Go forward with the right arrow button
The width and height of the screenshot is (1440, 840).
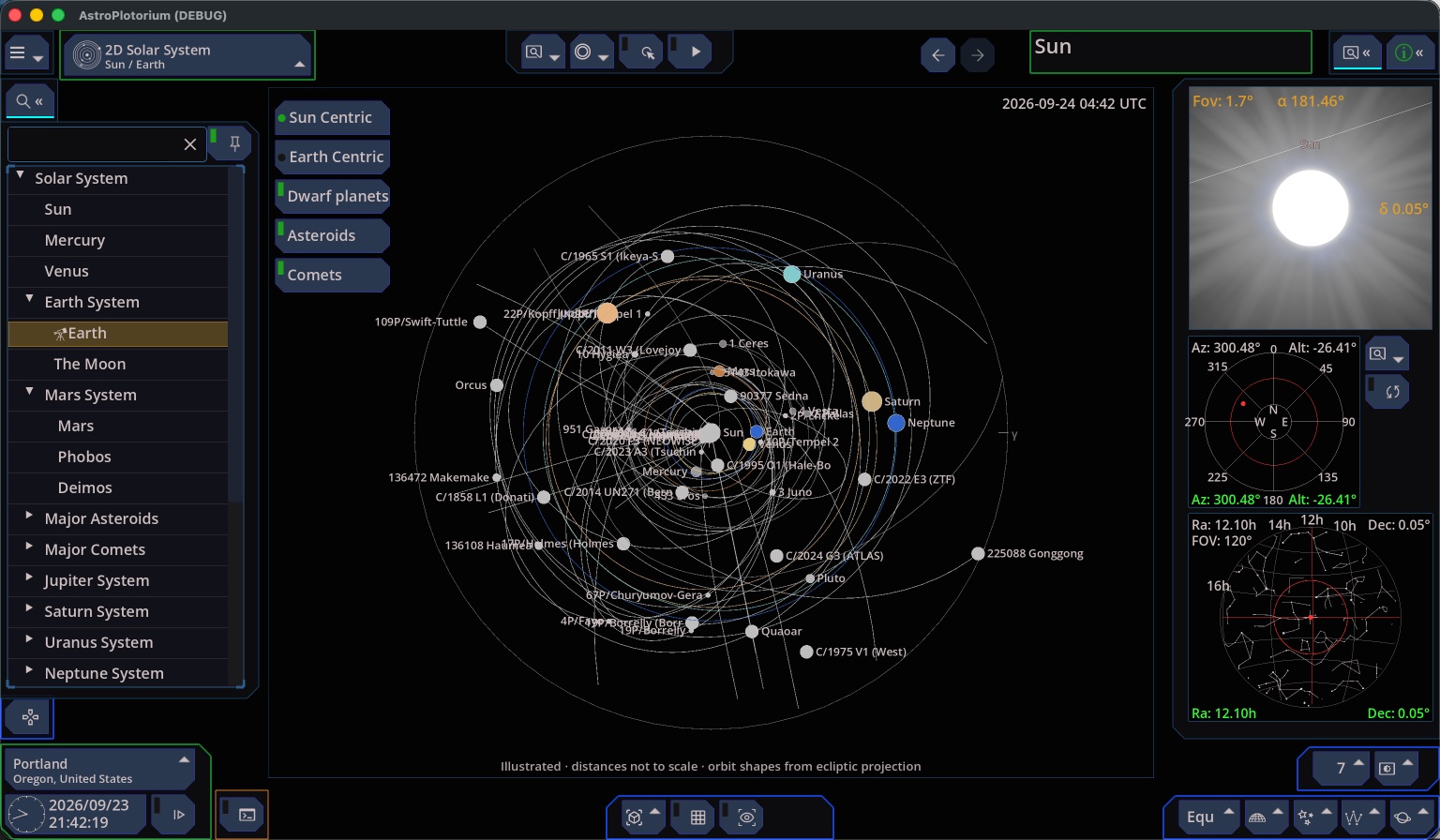pyautogui.click(x=977, y=55)
